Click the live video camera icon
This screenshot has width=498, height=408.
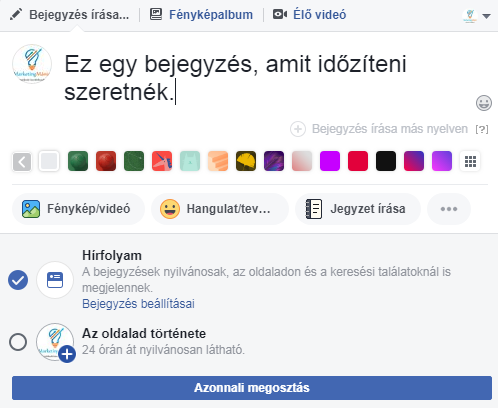click(280, 14)
